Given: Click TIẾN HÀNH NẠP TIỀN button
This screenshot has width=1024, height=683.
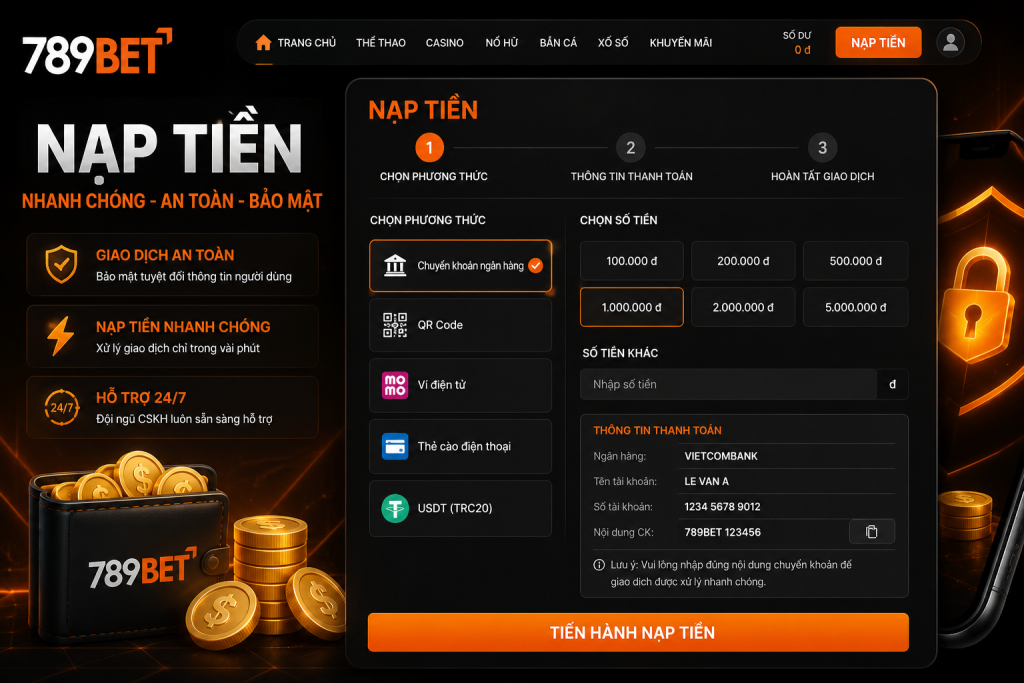Looking at the screenshot, I should [638, 632].
